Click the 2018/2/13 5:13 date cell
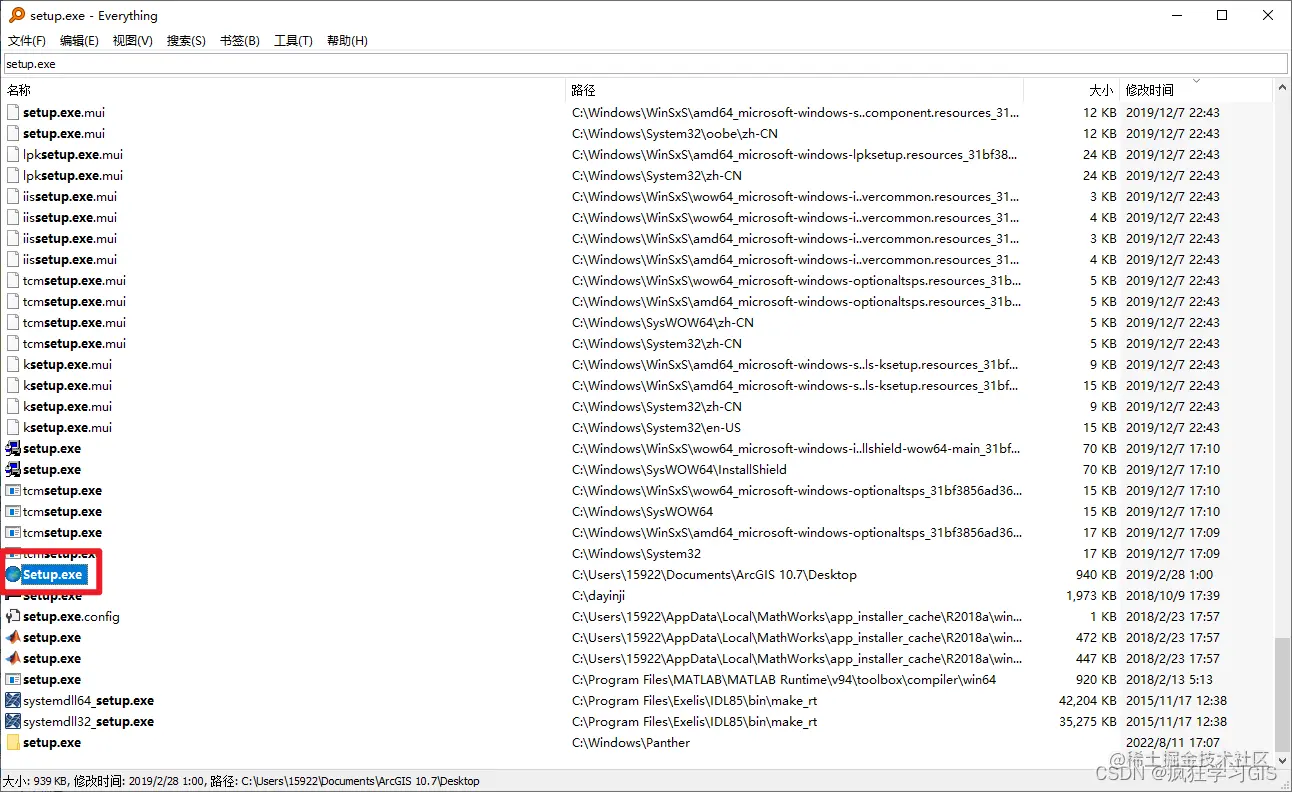Image resolution: width=1292 pixels, height=792 pixels. coord(1169,680)
